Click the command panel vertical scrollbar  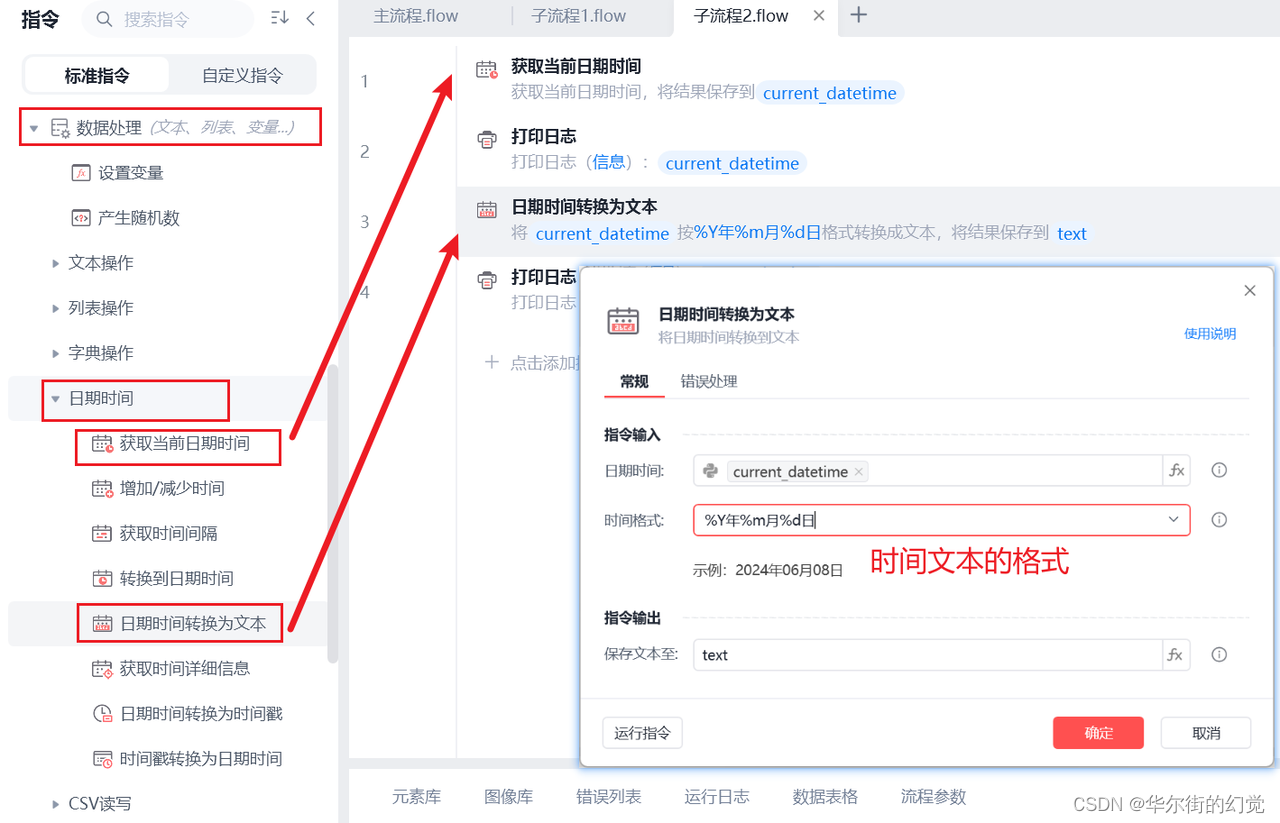pyautogui.click(x=333, y=512)
